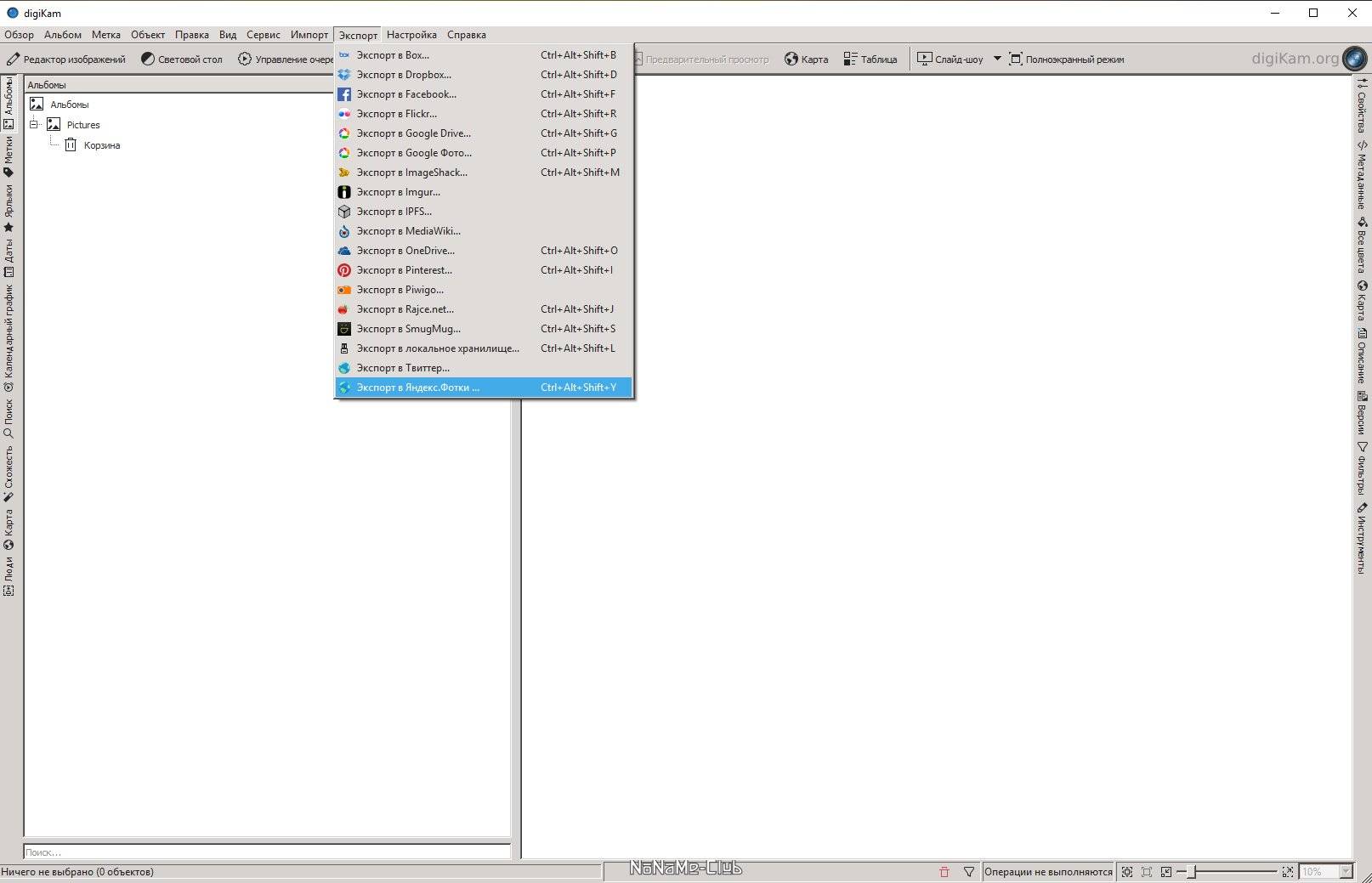Open the Правка menu
This screenshot has height=883, width=1372.
click(192, 35)
